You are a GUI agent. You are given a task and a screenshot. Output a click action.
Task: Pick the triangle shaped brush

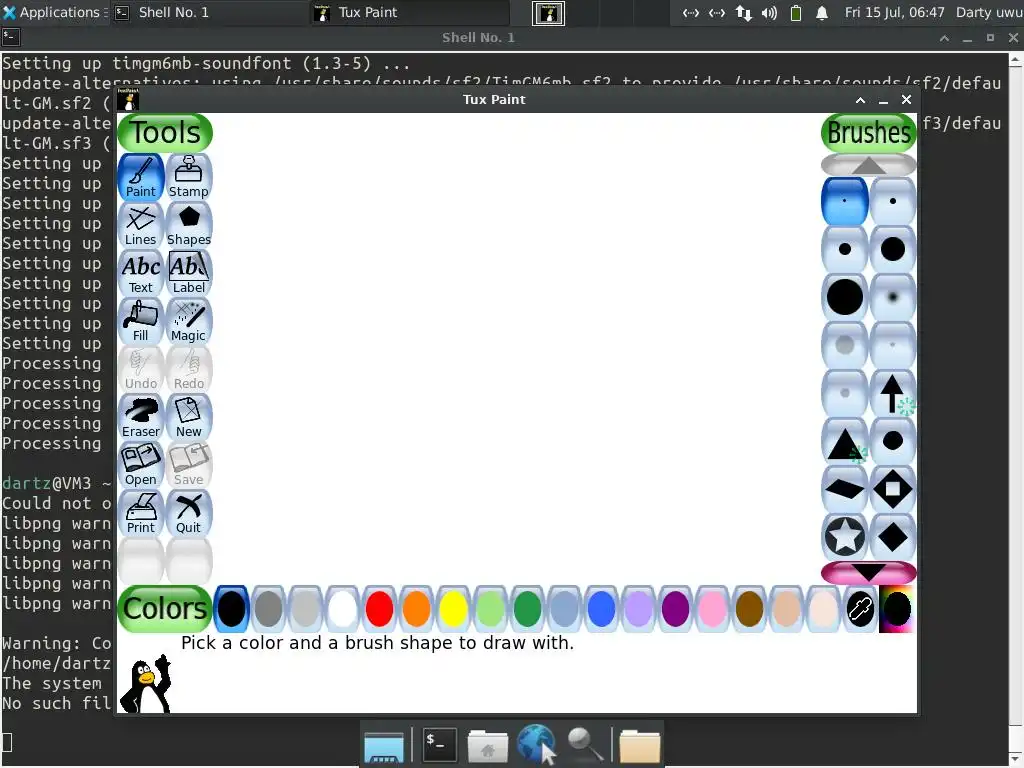coord(844,441)
